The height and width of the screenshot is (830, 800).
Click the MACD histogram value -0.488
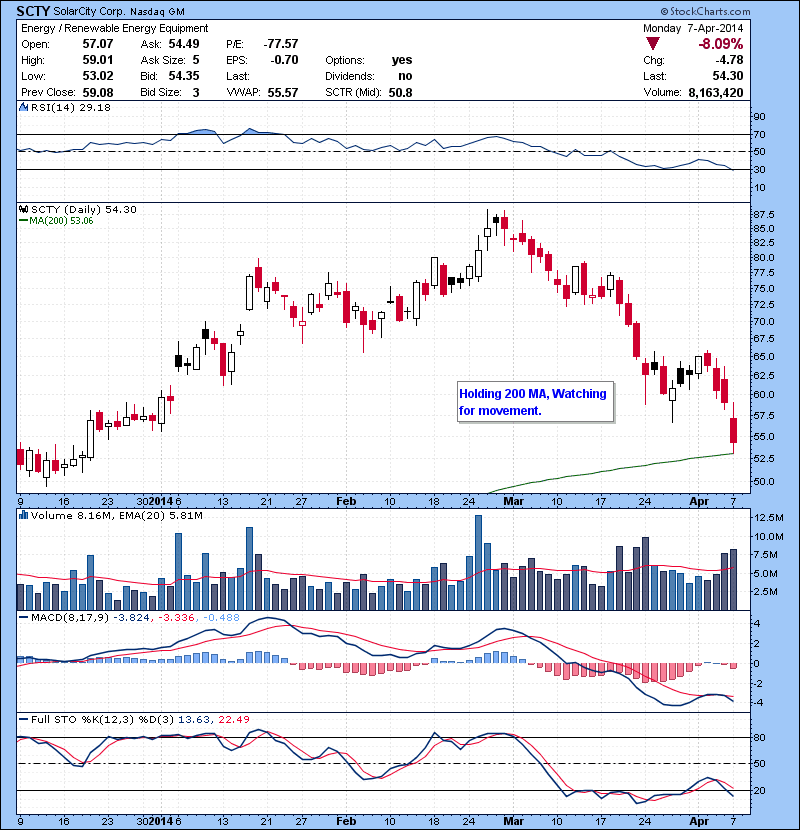pyautogui.click(x=221, y=617)
